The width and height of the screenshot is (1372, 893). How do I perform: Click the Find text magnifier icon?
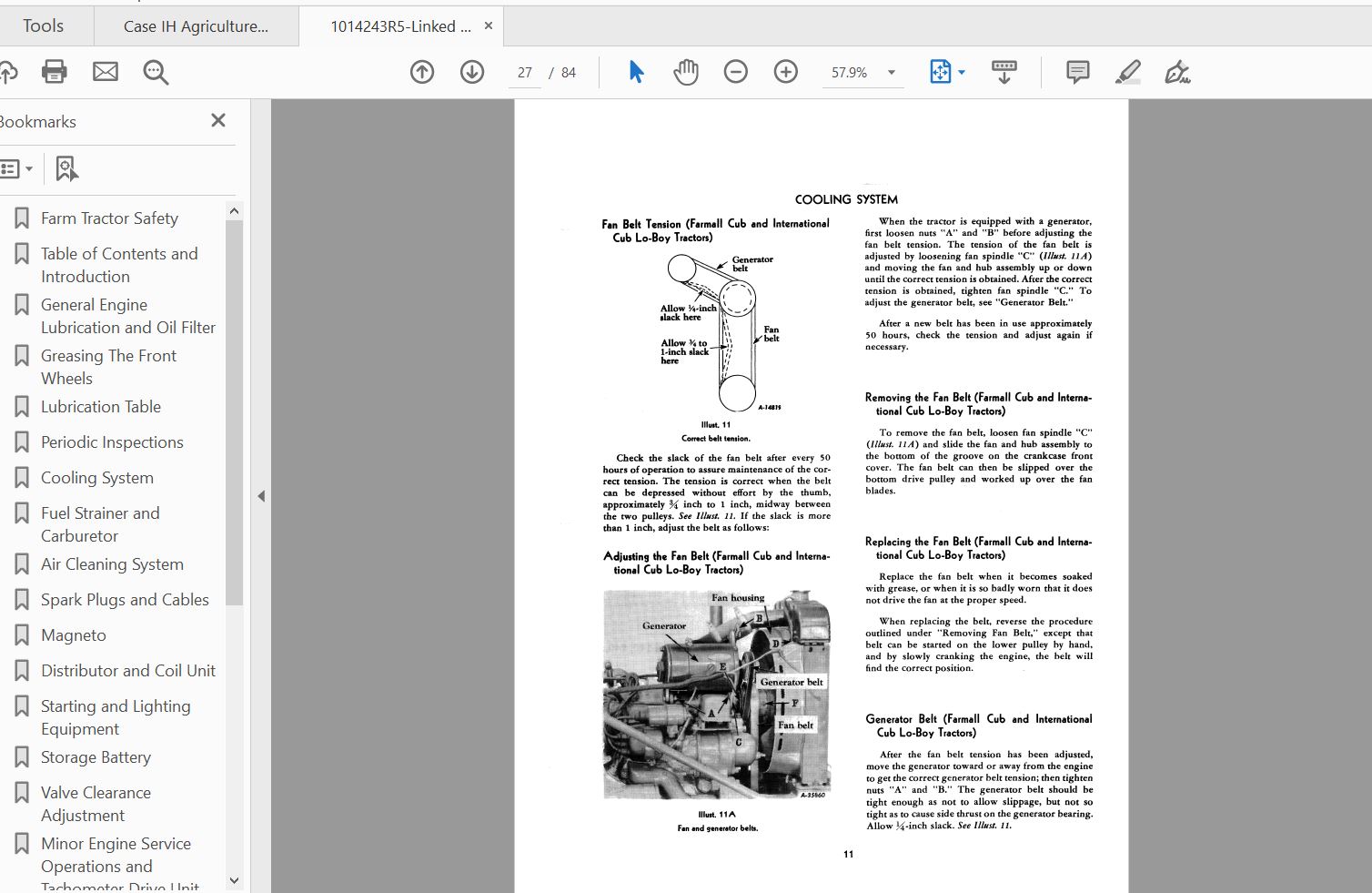[156, 72]
